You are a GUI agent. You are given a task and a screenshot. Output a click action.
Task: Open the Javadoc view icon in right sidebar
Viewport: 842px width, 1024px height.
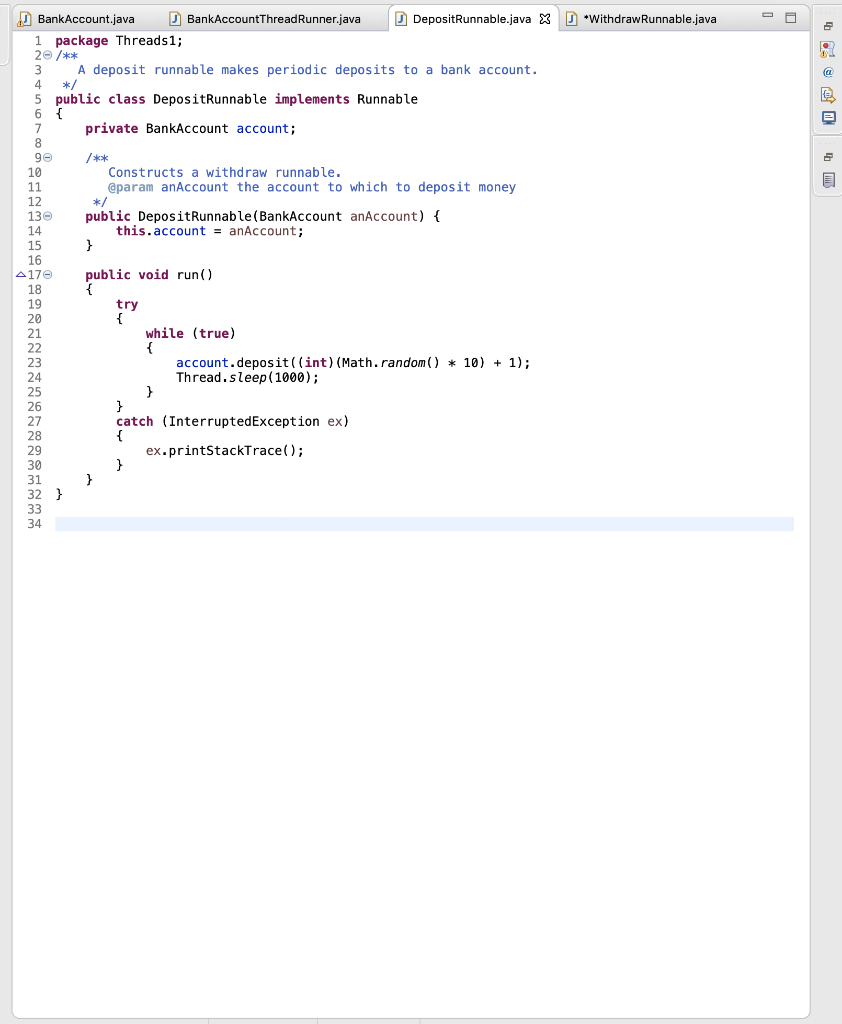[829, 71]
